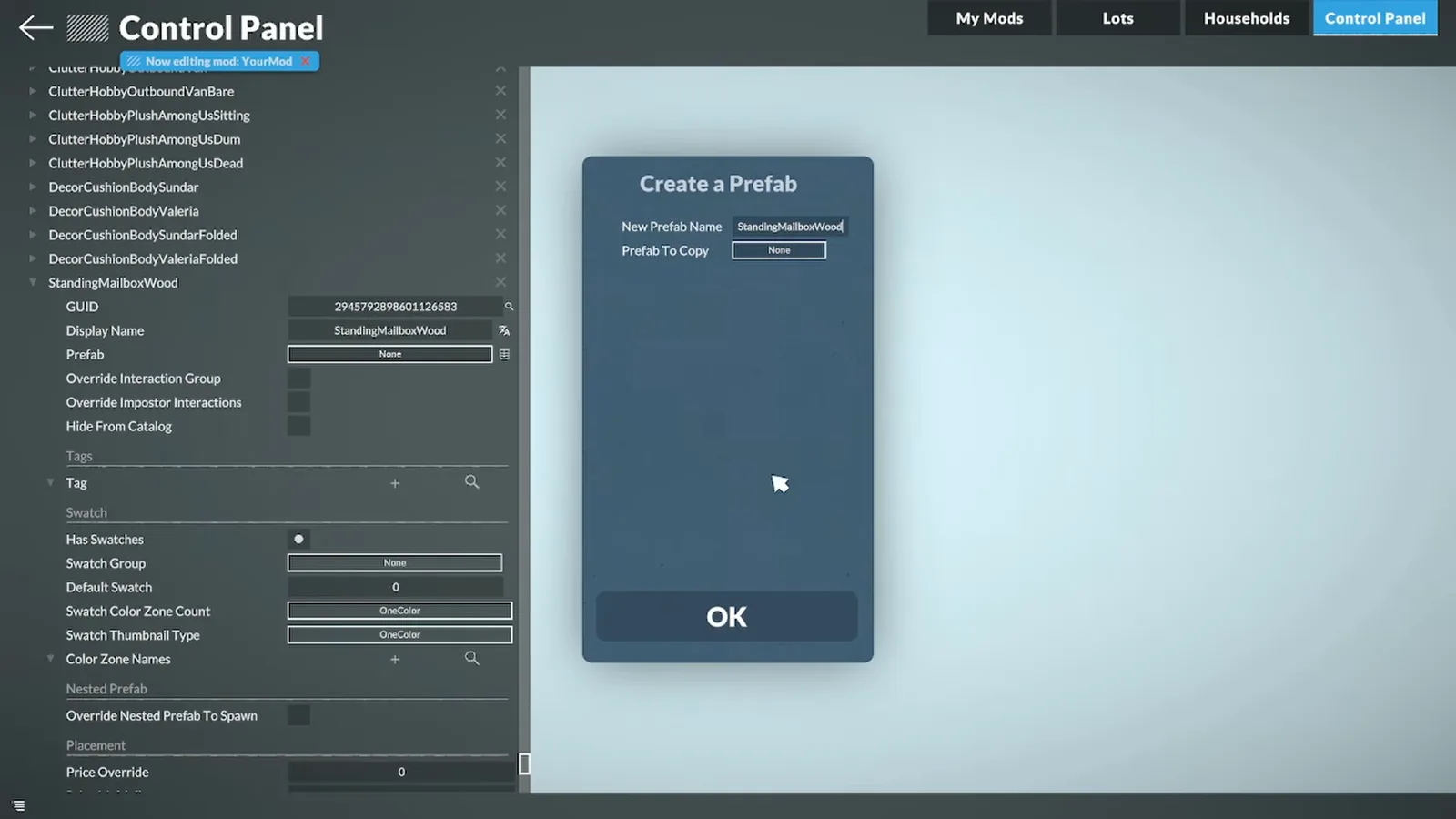Expand DecorCushionBodySundar tree item

(33, 187)
